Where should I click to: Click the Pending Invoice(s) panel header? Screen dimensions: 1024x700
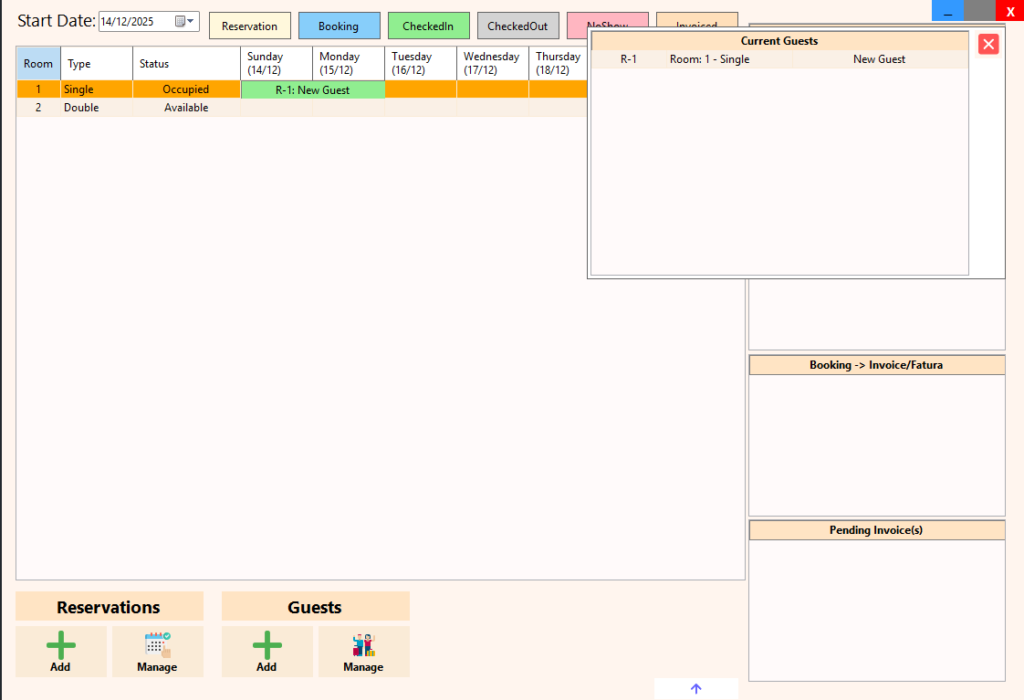[876, 530]
